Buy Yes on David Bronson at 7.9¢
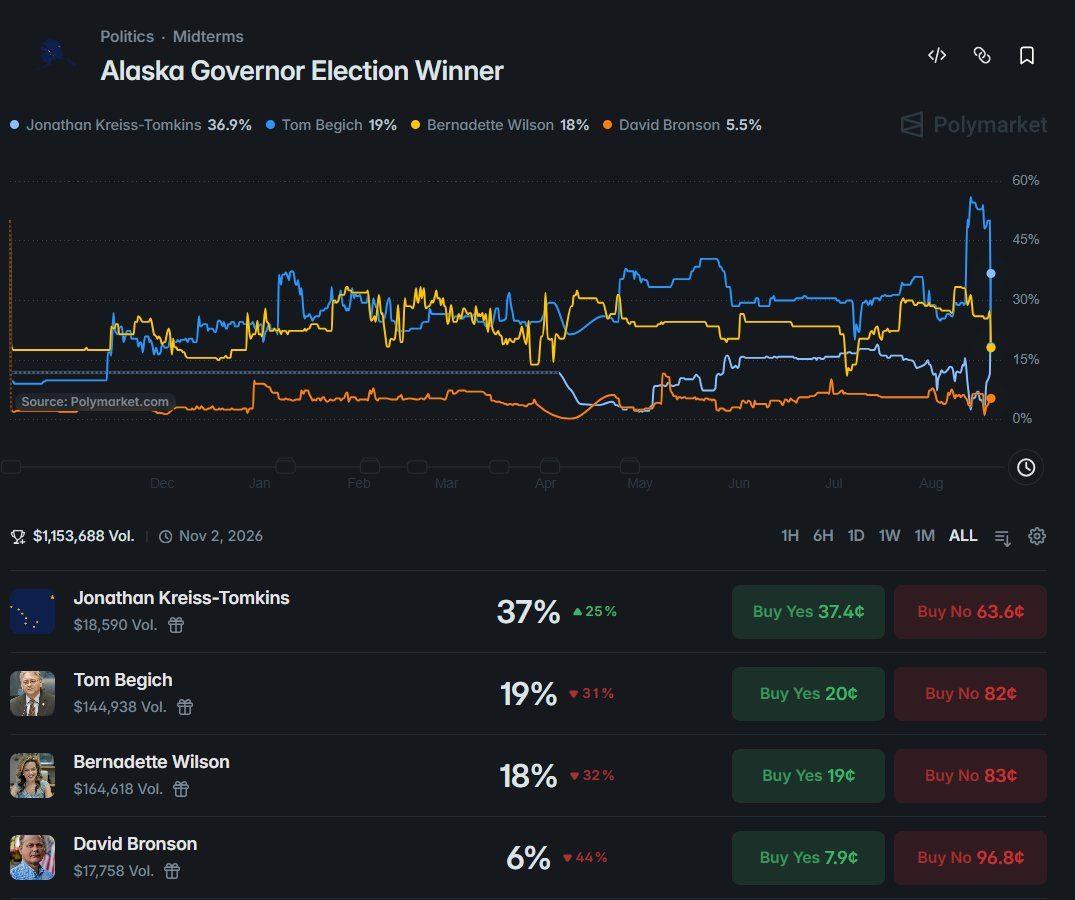This screenshot has width=1075, height=900. (x=808, y=858)
